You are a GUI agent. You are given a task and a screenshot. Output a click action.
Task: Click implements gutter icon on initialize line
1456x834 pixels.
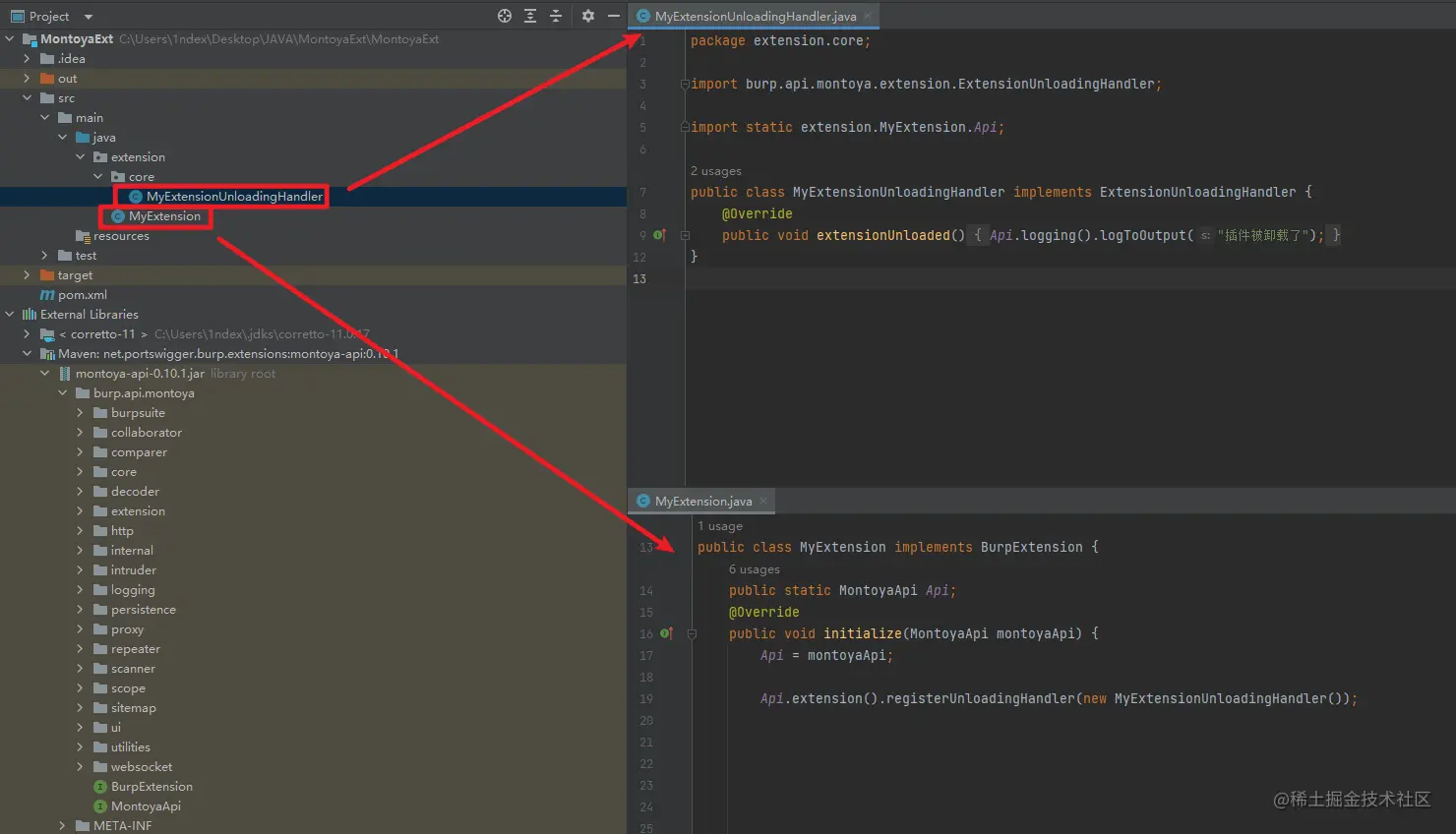[667, 633]
